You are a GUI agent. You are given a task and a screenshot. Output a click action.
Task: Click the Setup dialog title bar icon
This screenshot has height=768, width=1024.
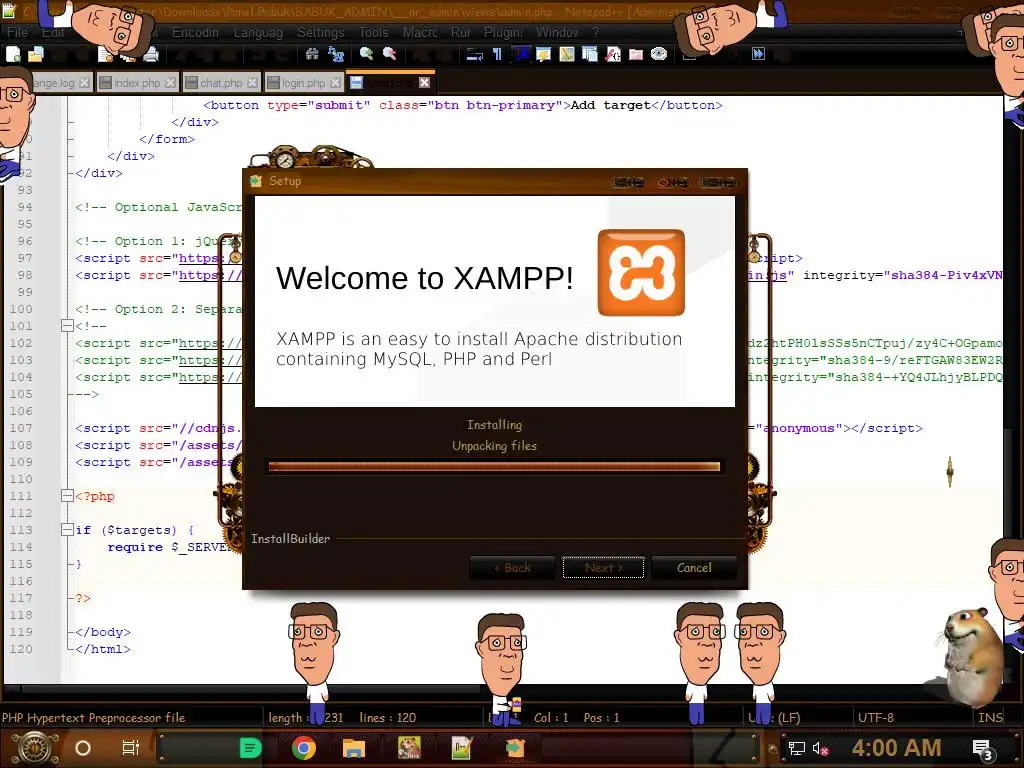(256, 181)
